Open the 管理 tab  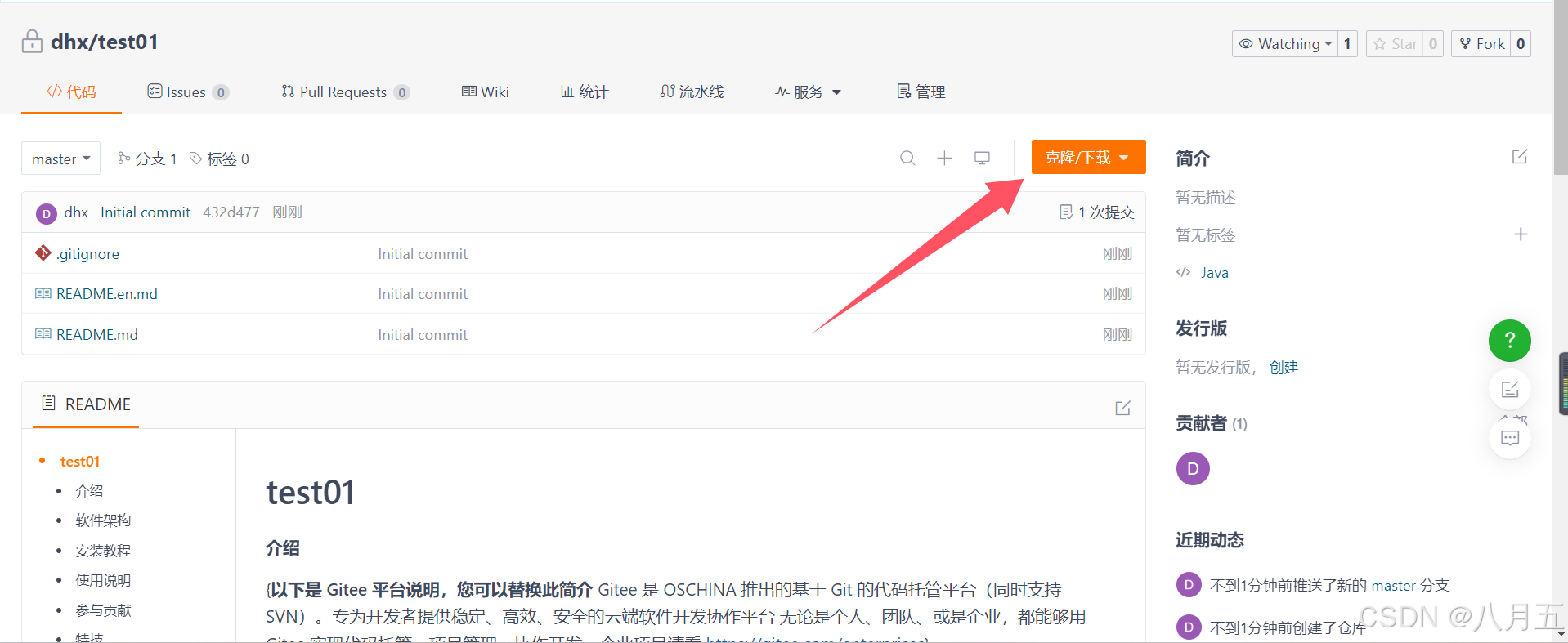point(921,92)
